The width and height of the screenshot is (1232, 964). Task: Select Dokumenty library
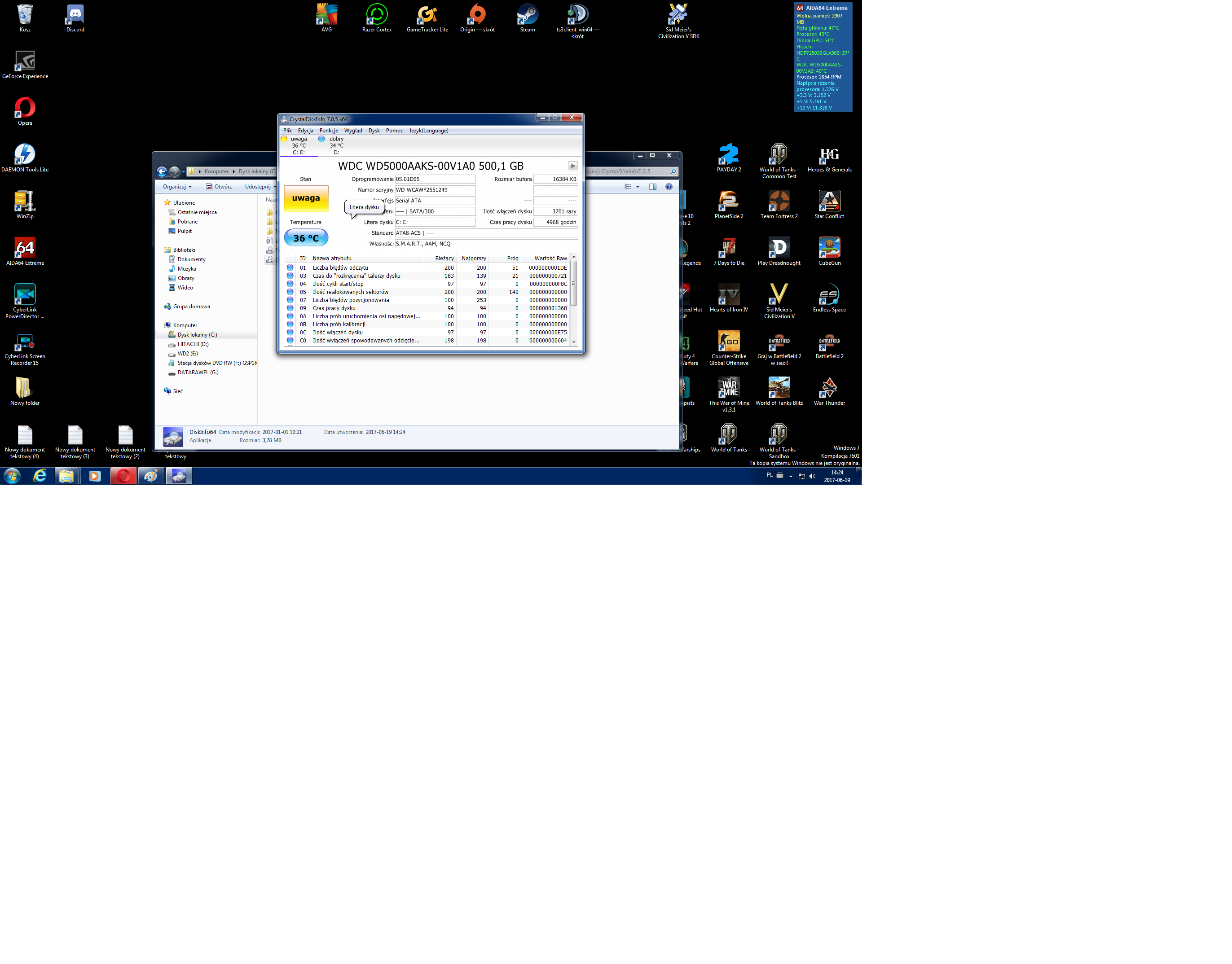[x=191, y=260]
